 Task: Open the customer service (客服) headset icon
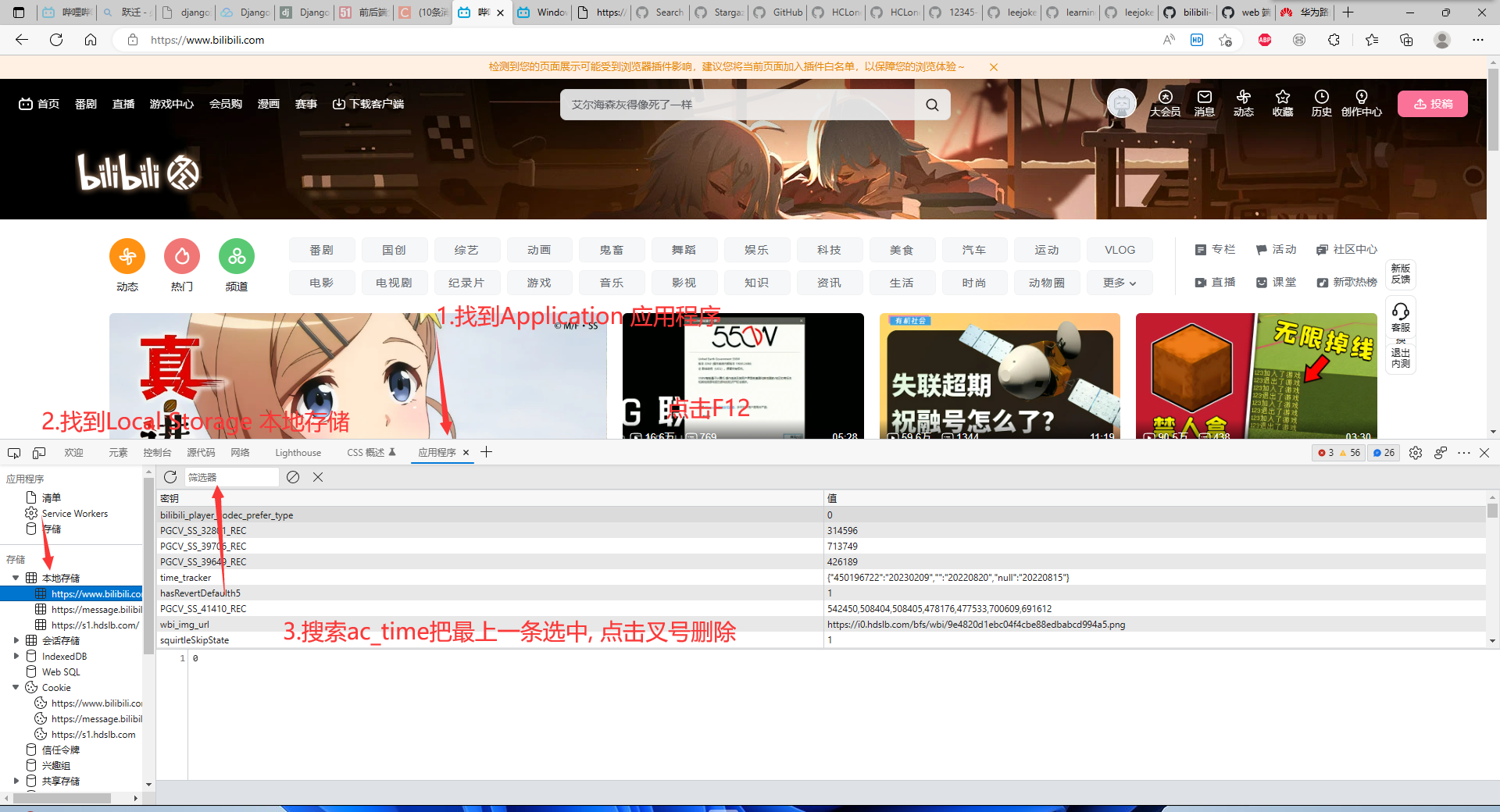1401,317
